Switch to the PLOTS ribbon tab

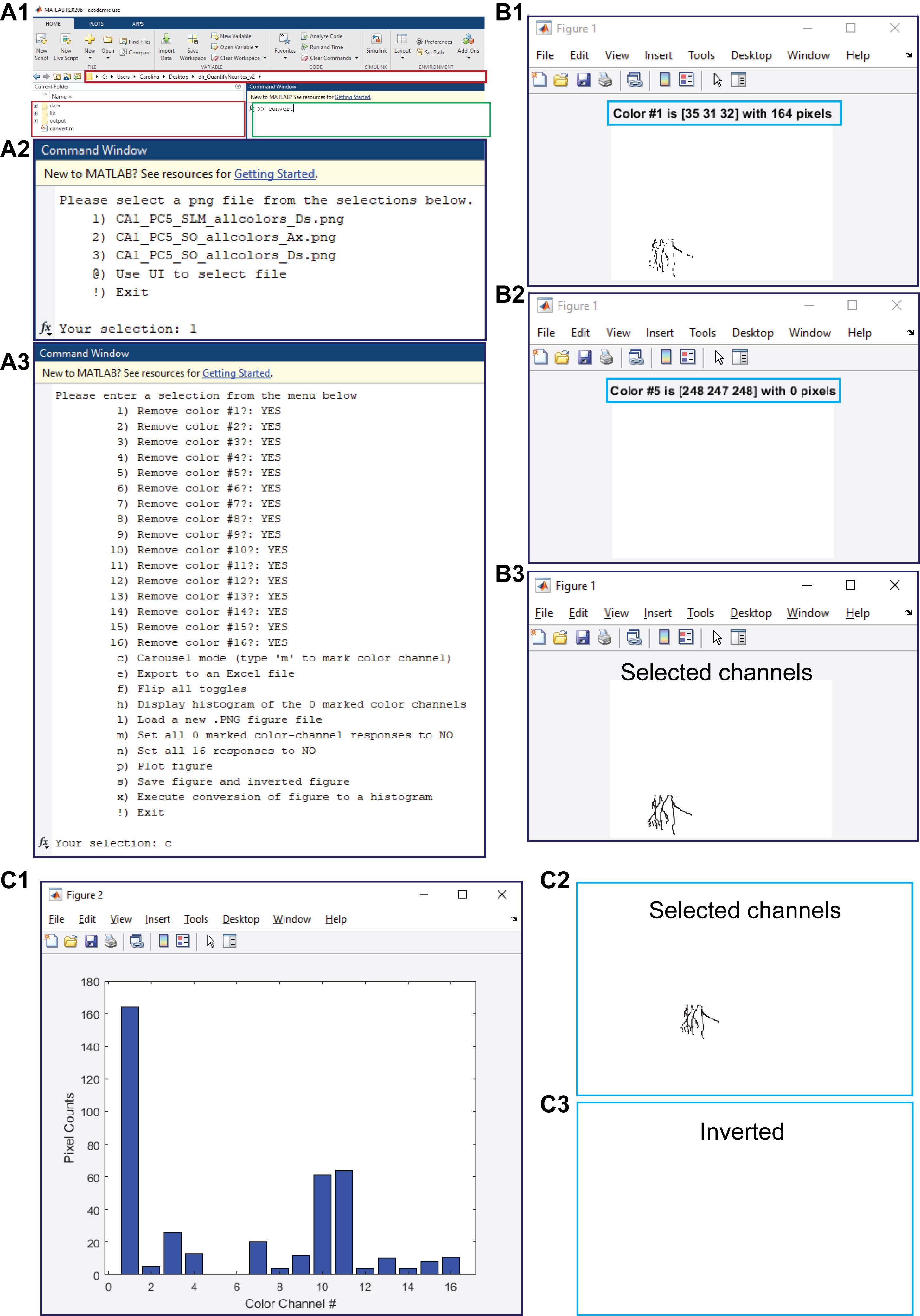pos(96,24)
